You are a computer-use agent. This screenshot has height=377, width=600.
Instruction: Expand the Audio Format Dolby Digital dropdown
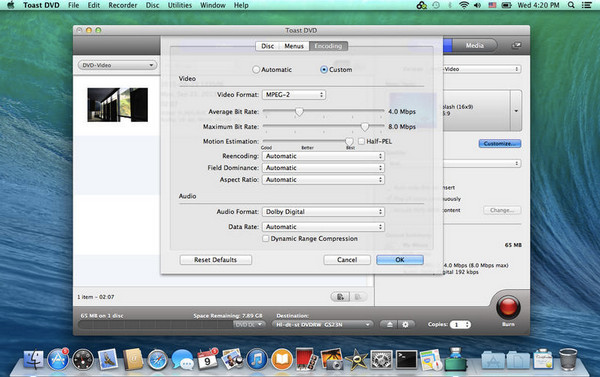tap(323, 212)
